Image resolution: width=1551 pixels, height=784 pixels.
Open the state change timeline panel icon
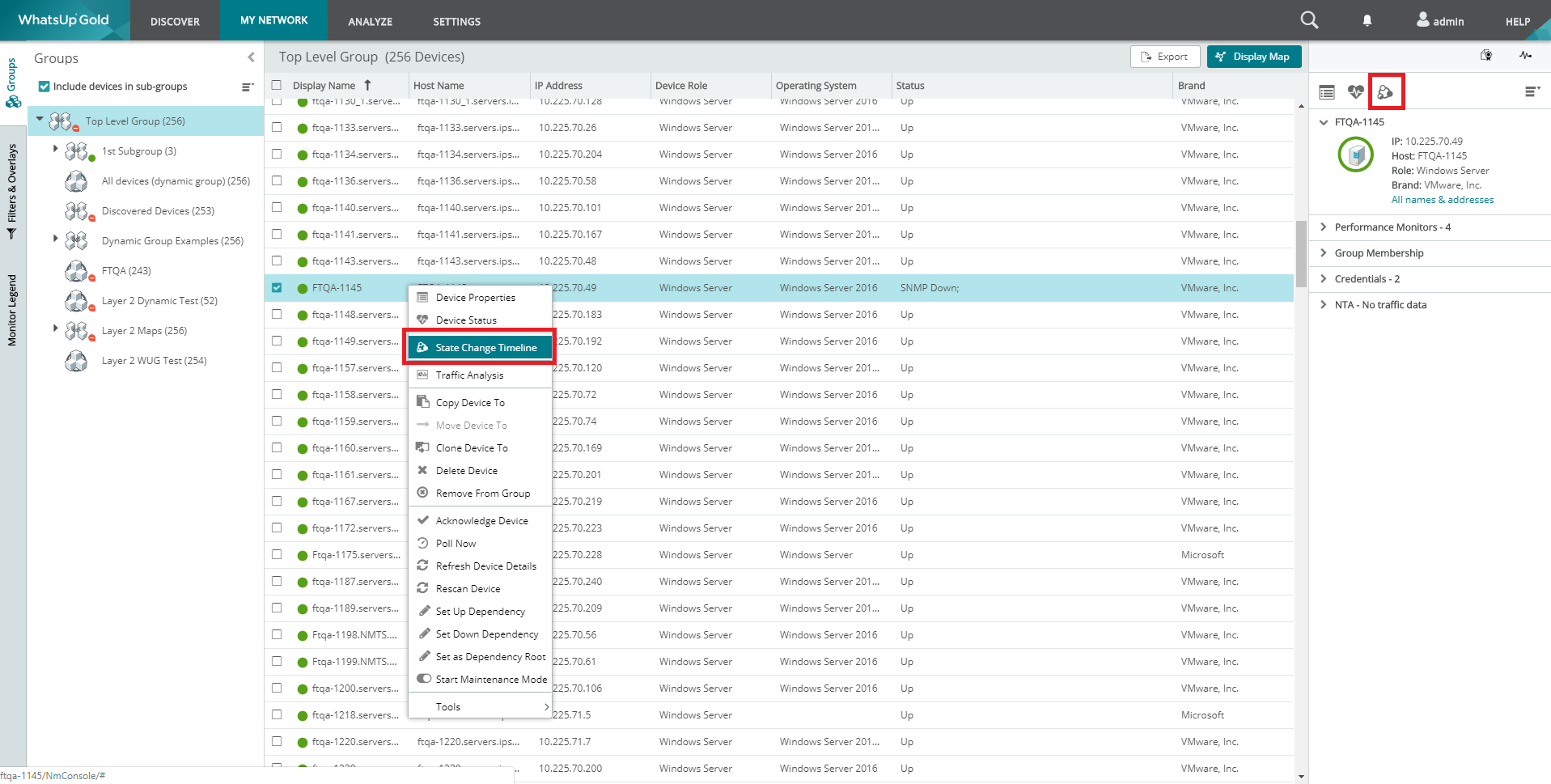[x=1386, y=92]
